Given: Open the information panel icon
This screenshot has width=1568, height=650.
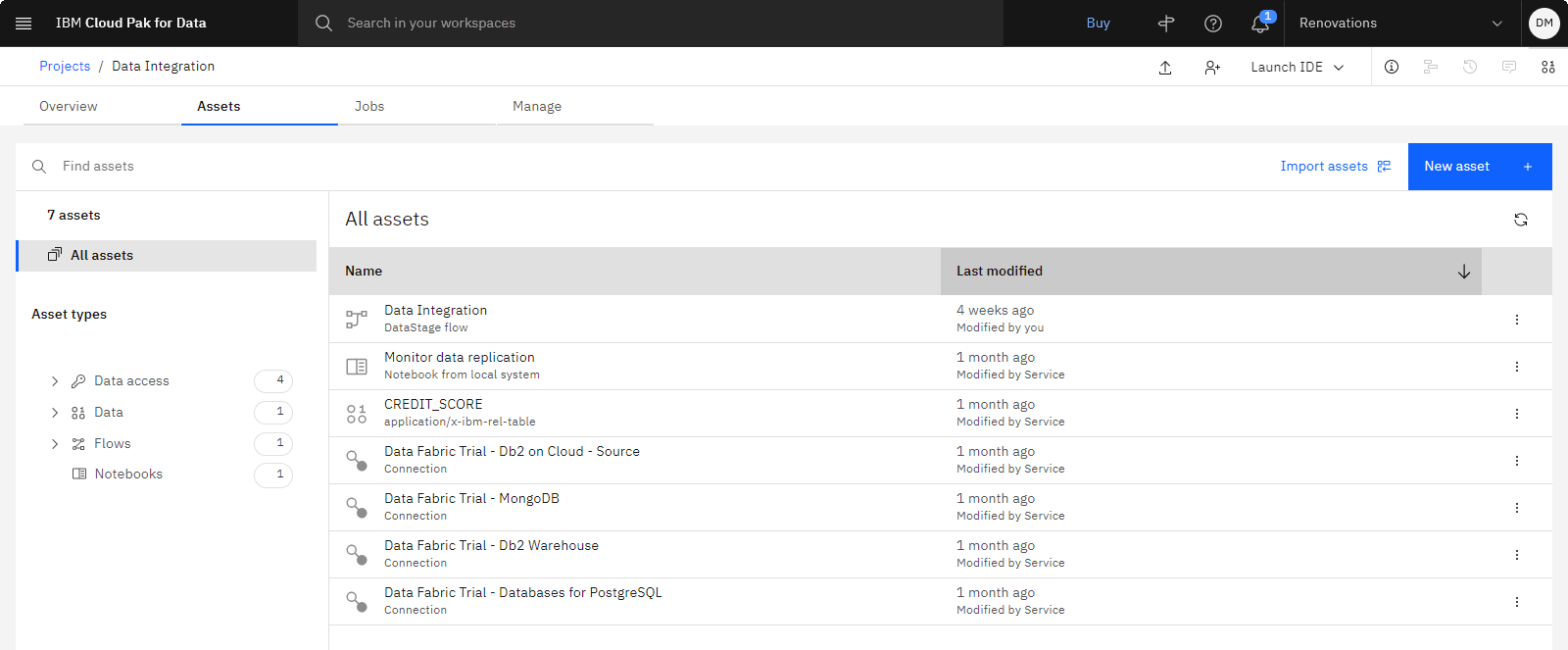Looking at the screenshot, I should [1392, 67].
